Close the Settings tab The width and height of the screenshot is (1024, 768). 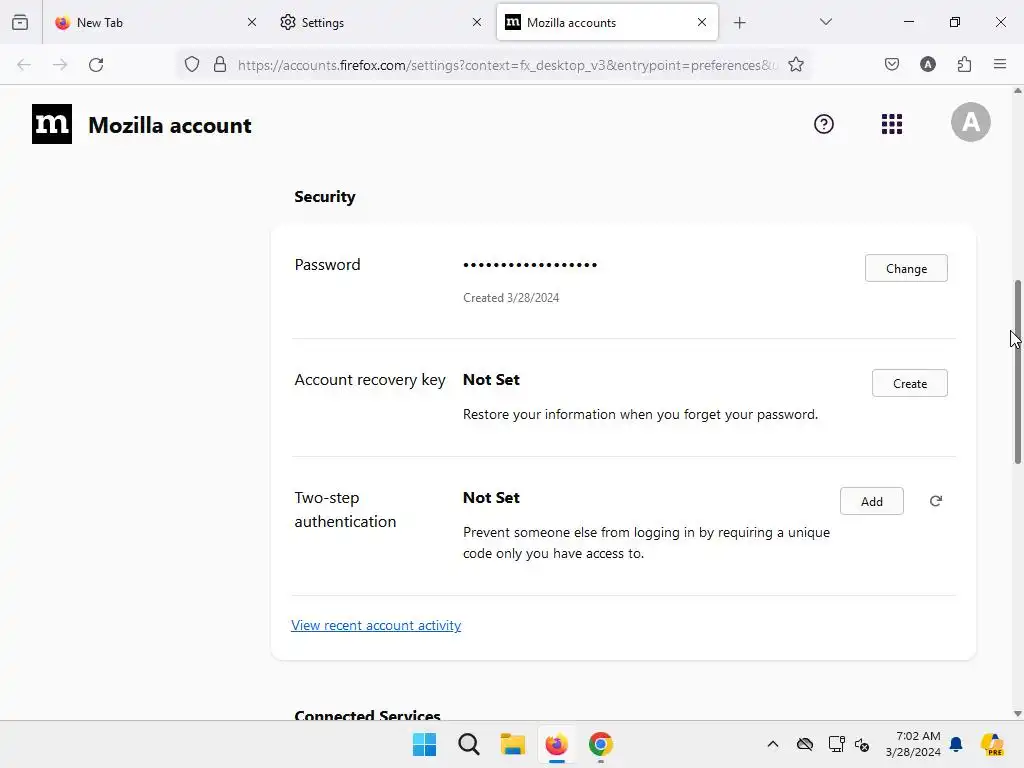[477, 22]
